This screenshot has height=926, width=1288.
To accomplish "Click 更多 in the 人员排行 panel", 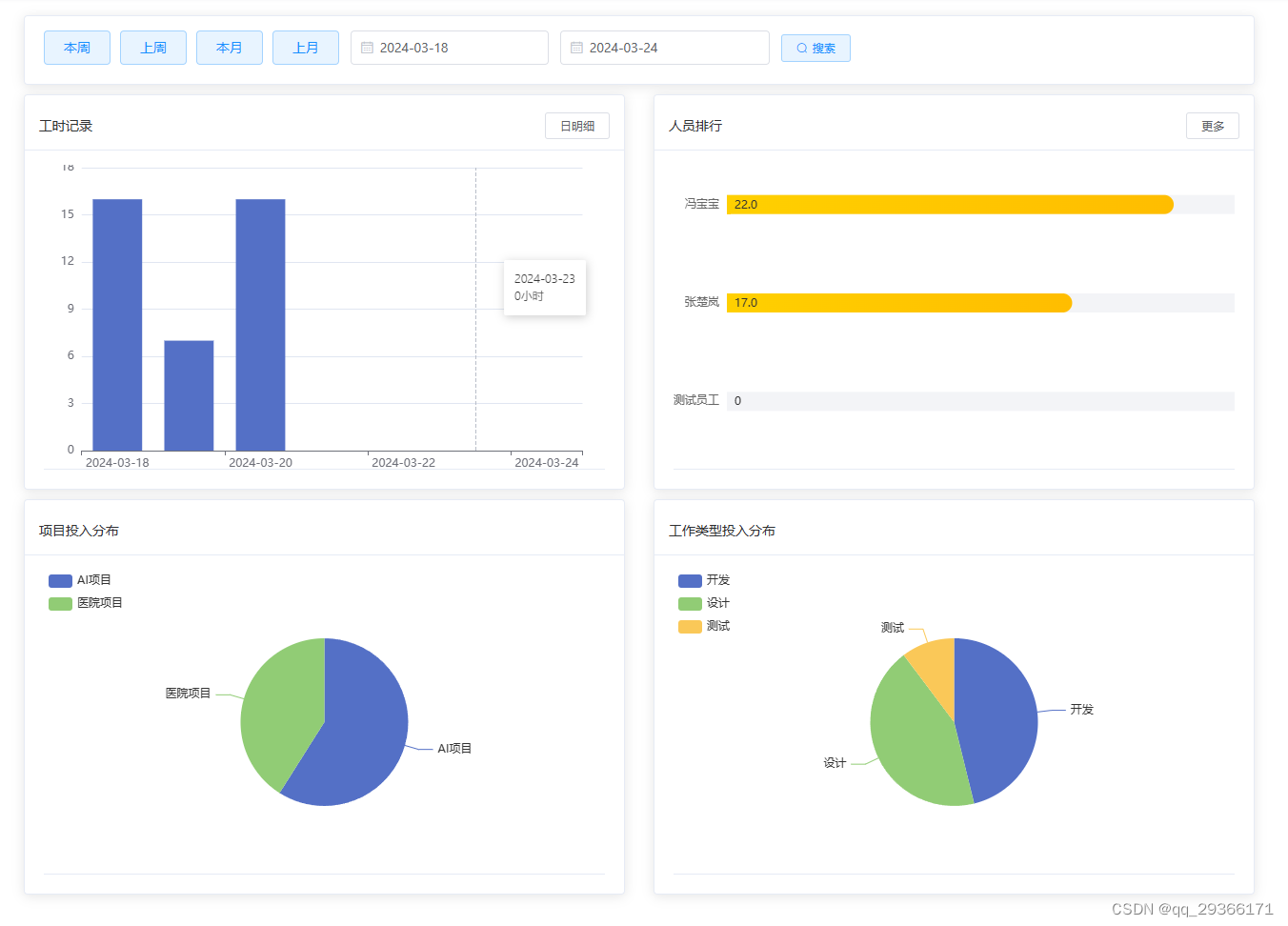I will coord(1213,126).
